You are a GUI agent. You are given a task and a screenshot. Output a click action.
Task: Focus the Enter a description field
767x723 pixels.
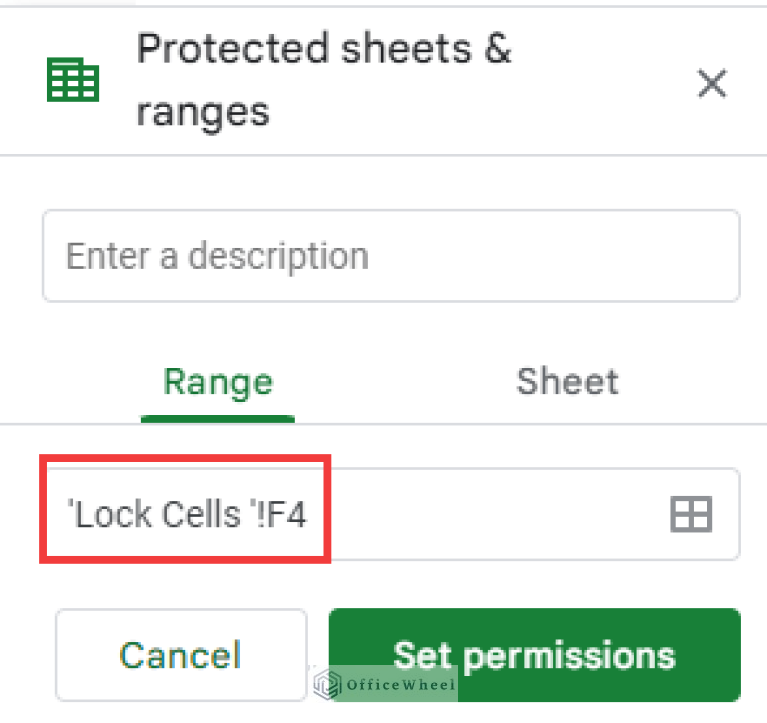[390, 256]
